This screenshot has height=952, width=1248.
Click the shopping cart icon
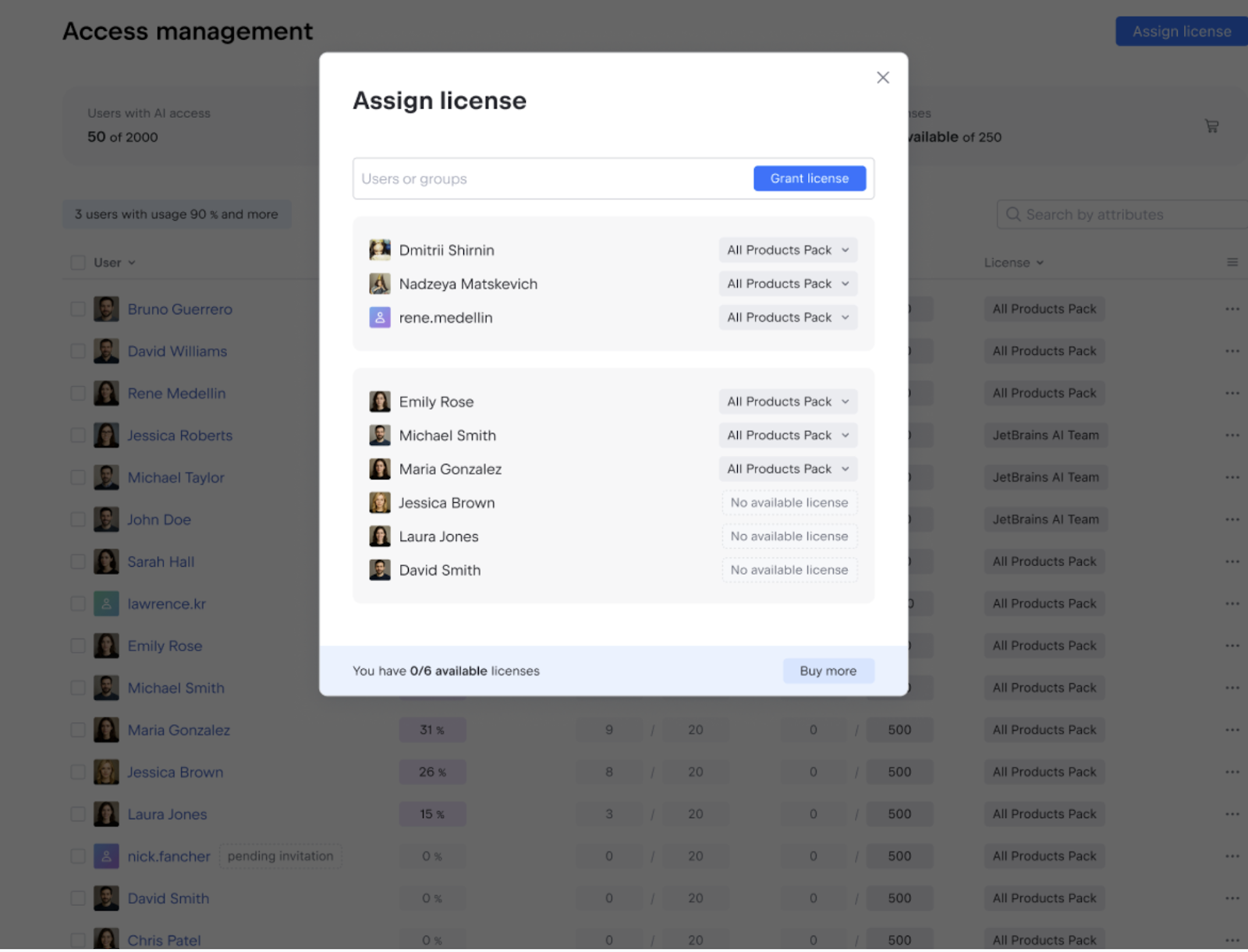[x=1211, y=126]
